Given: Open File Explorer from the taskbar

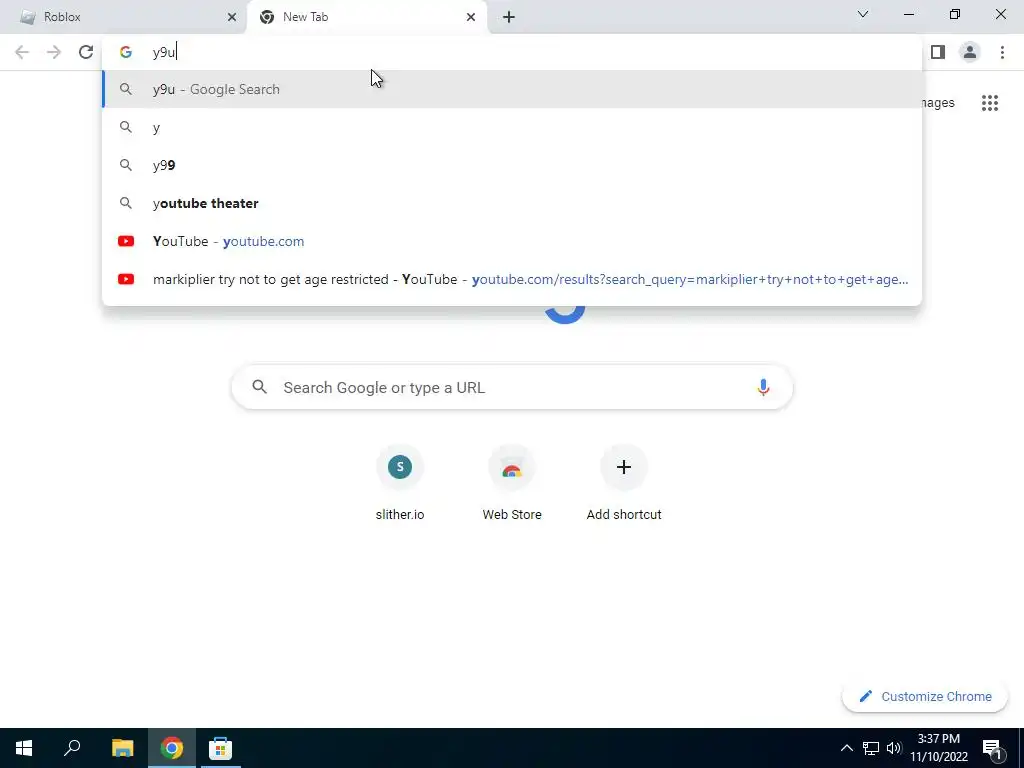Looking at the screenshot, I should pyautogui.click(x=122, y=748).
